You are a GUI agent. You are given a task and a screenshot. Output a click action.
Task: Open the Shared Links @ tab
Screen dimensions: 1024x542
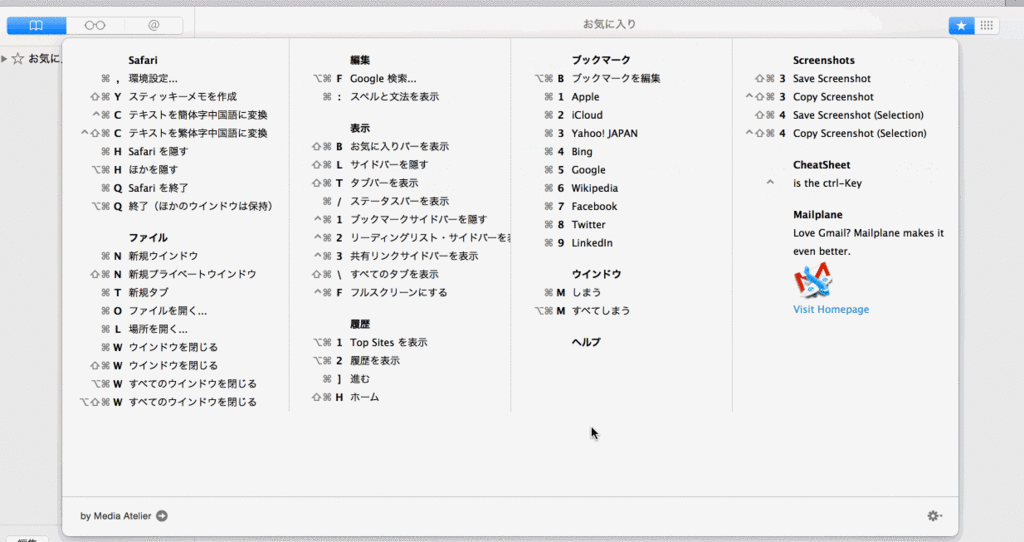click(153, 25)
